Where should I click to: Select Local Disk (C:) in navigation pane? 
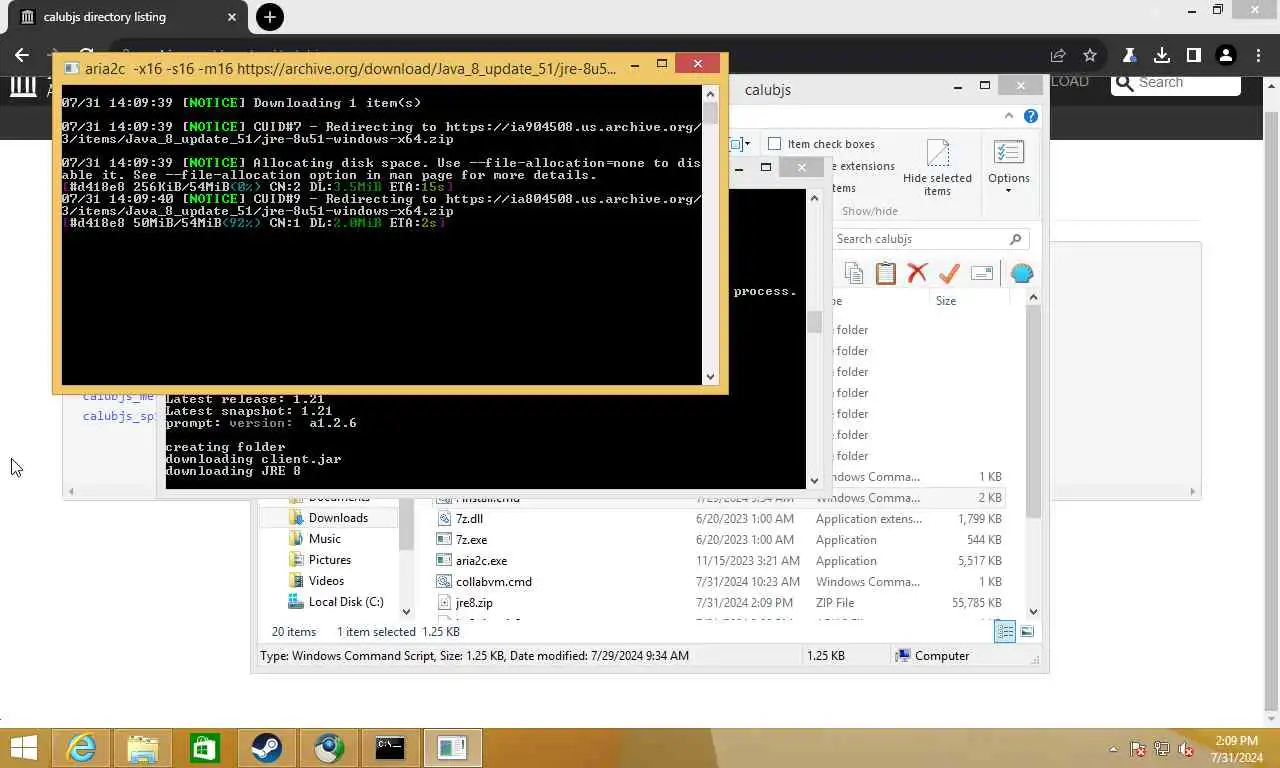click(x=345, y=602)
